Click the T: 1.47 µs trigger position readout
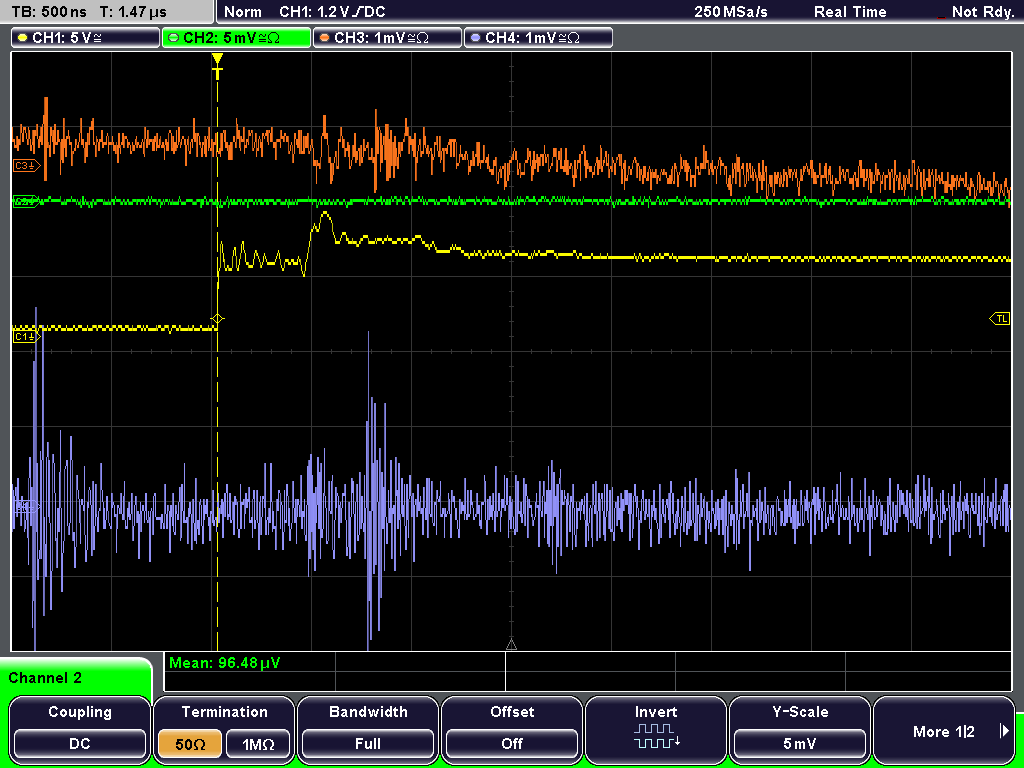The height and width of the screenshot is (768, 1024). pos(133,12)
